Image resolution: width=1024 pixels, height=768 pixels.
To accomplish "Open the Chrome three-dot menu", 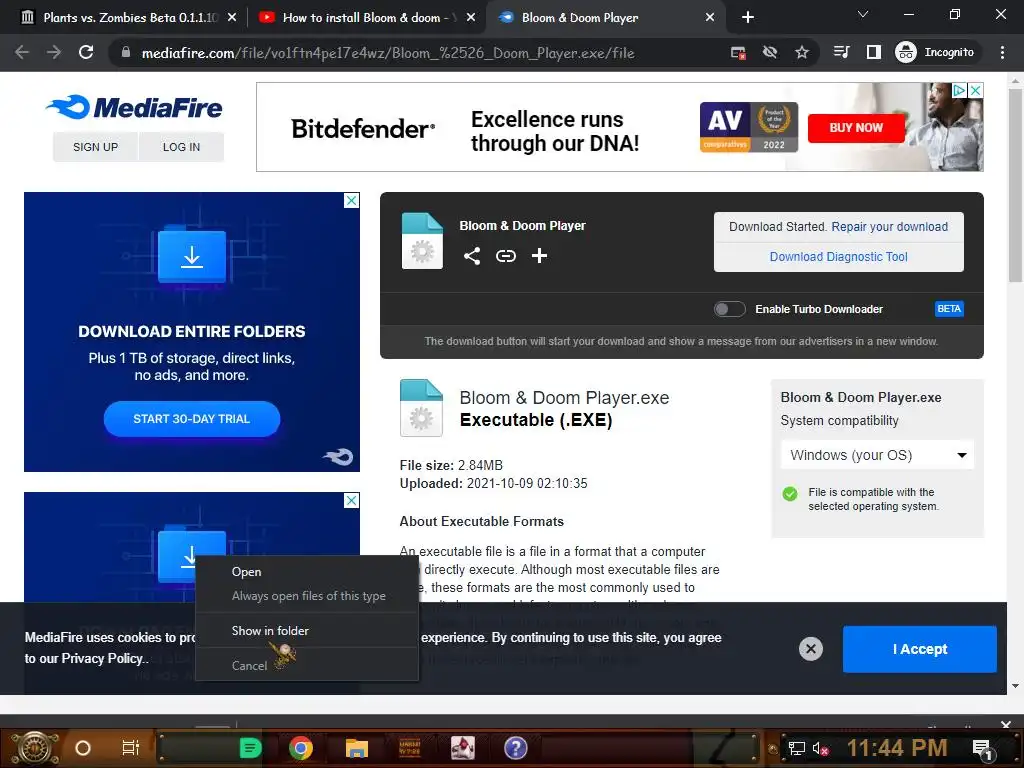I will 1002,52.
